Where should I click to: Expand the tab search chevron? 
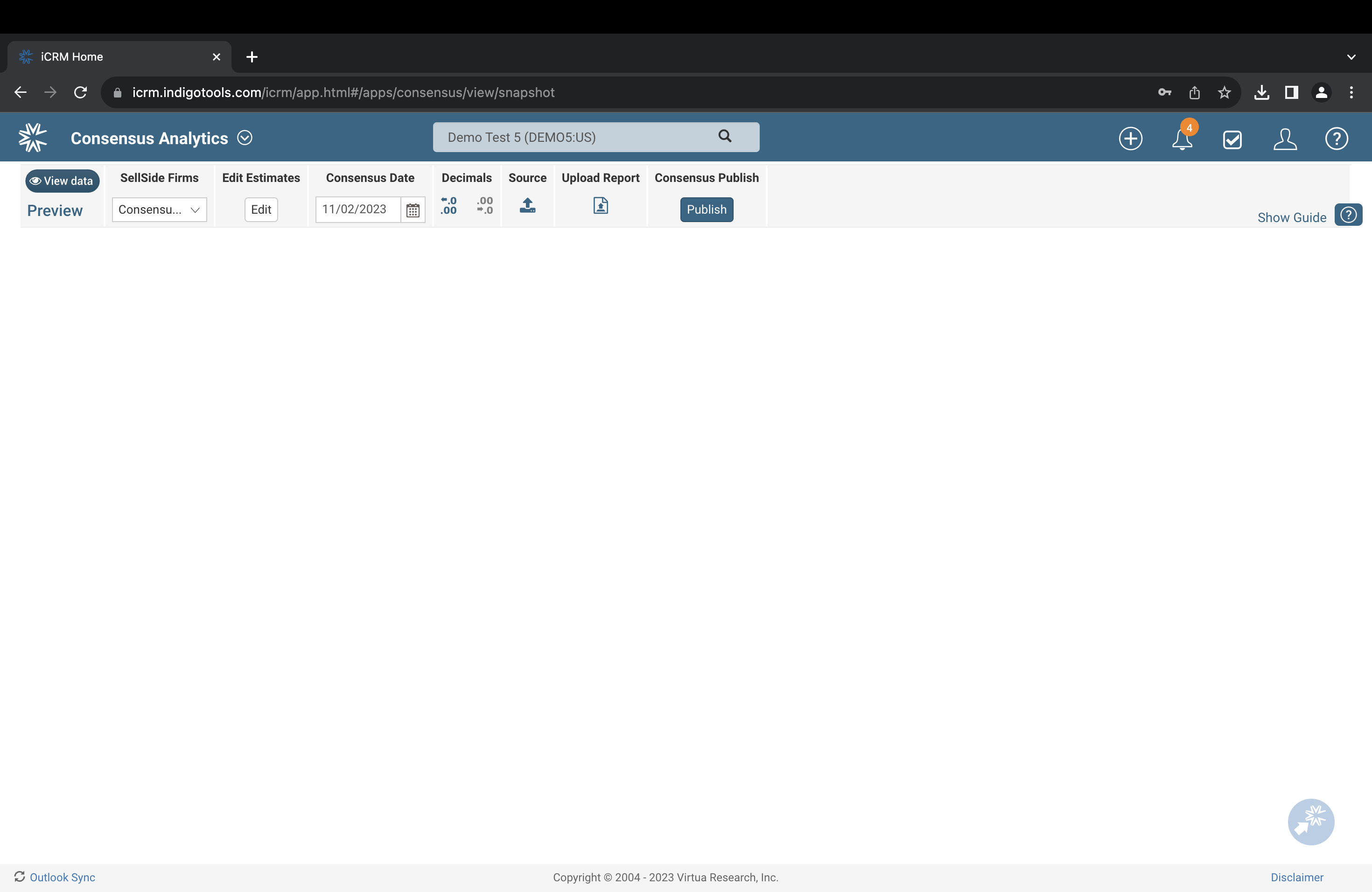[x=1351, y=57]
